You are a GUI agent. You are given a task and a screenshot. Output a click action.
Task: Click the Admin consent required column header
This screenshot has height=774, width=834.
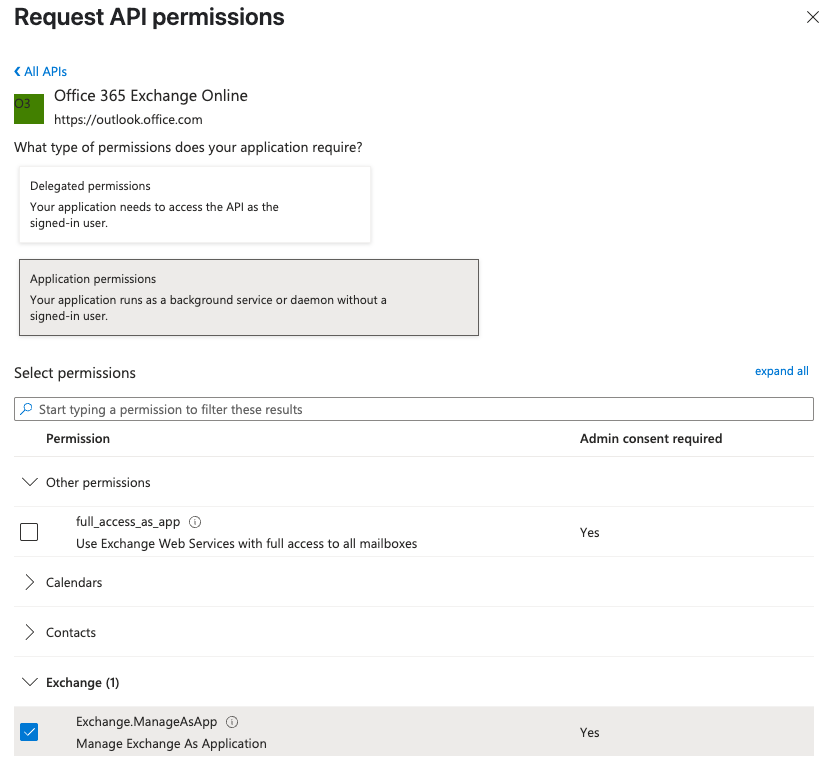[x=652, y=438]
